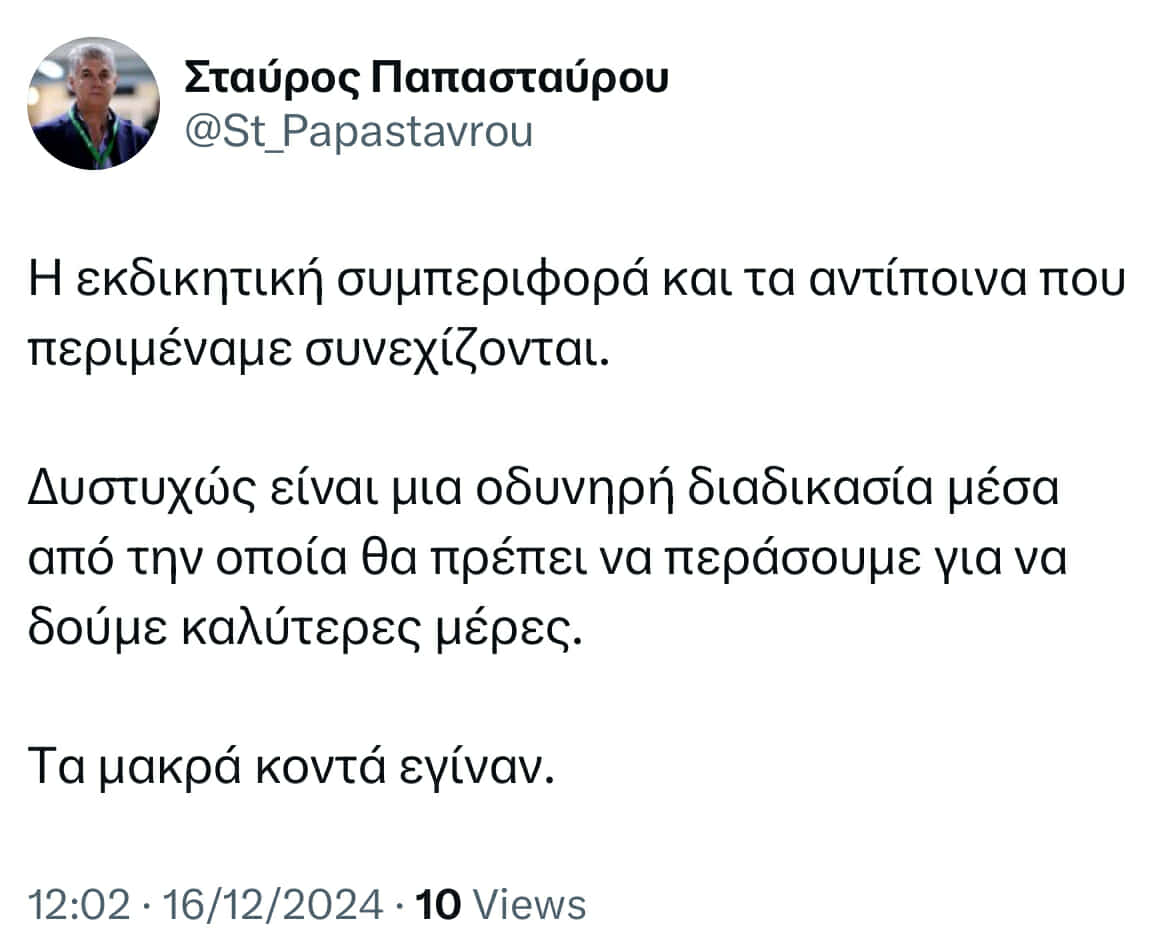Click the word Views
This screenshot has height=942, width=1170.
click(530, 904)
